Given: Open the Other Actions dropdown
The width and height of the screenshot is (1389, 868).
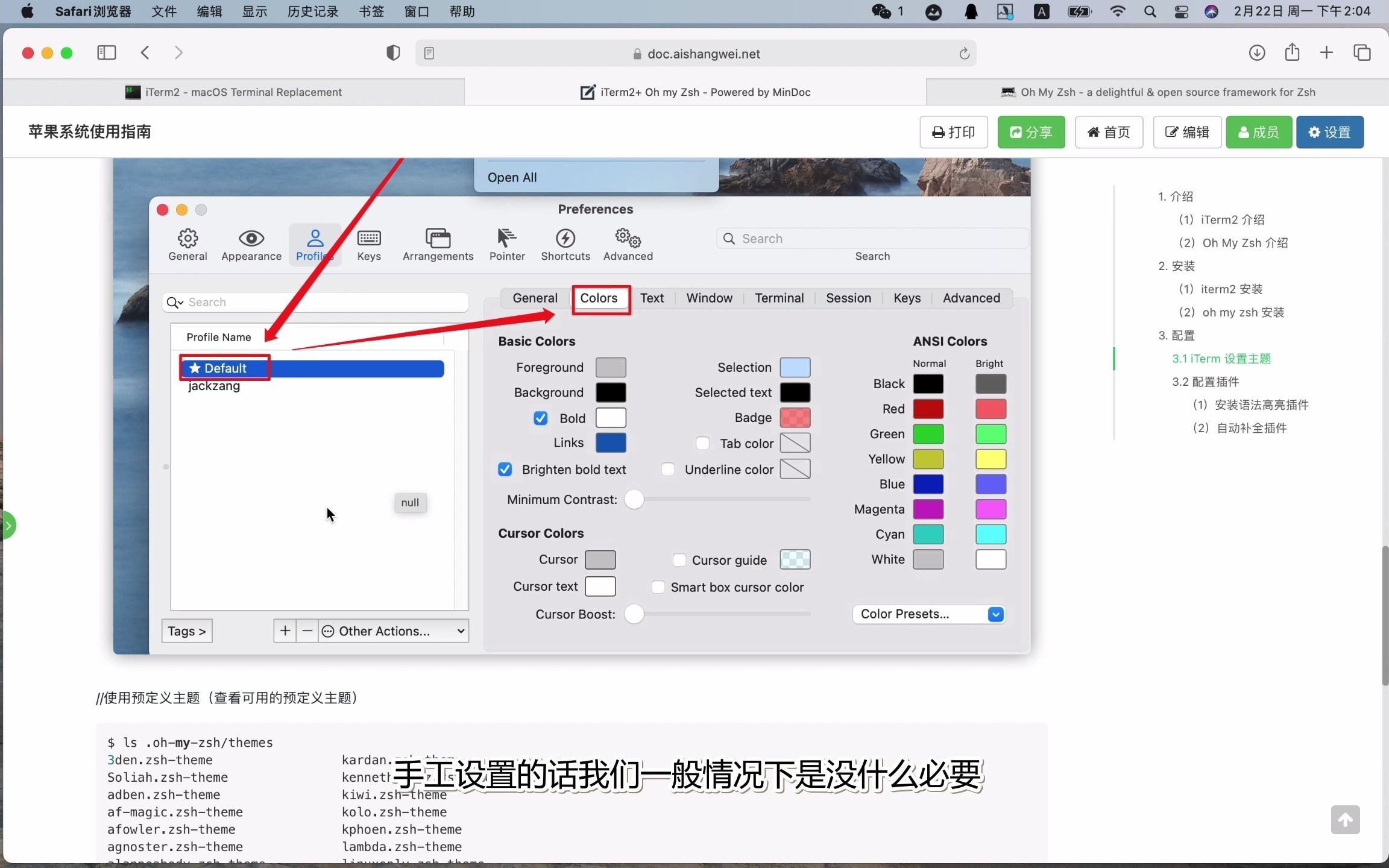Looking at the screenshot, I should (394, 631).
